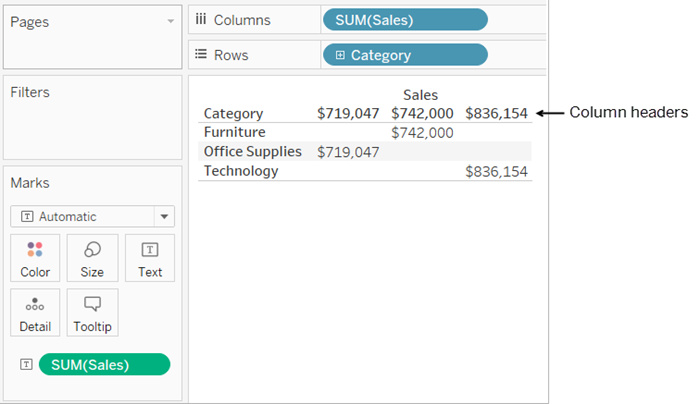Select the green SUM(Sales) pill in Marks
The width and height of the screenshot is (700, 404).
pos(104,365)
